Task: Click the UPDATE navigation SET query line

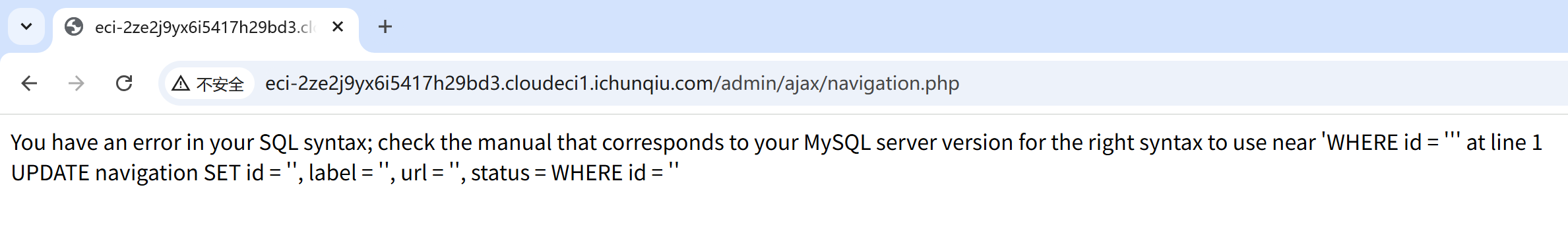Action: (x=345, y=172)
